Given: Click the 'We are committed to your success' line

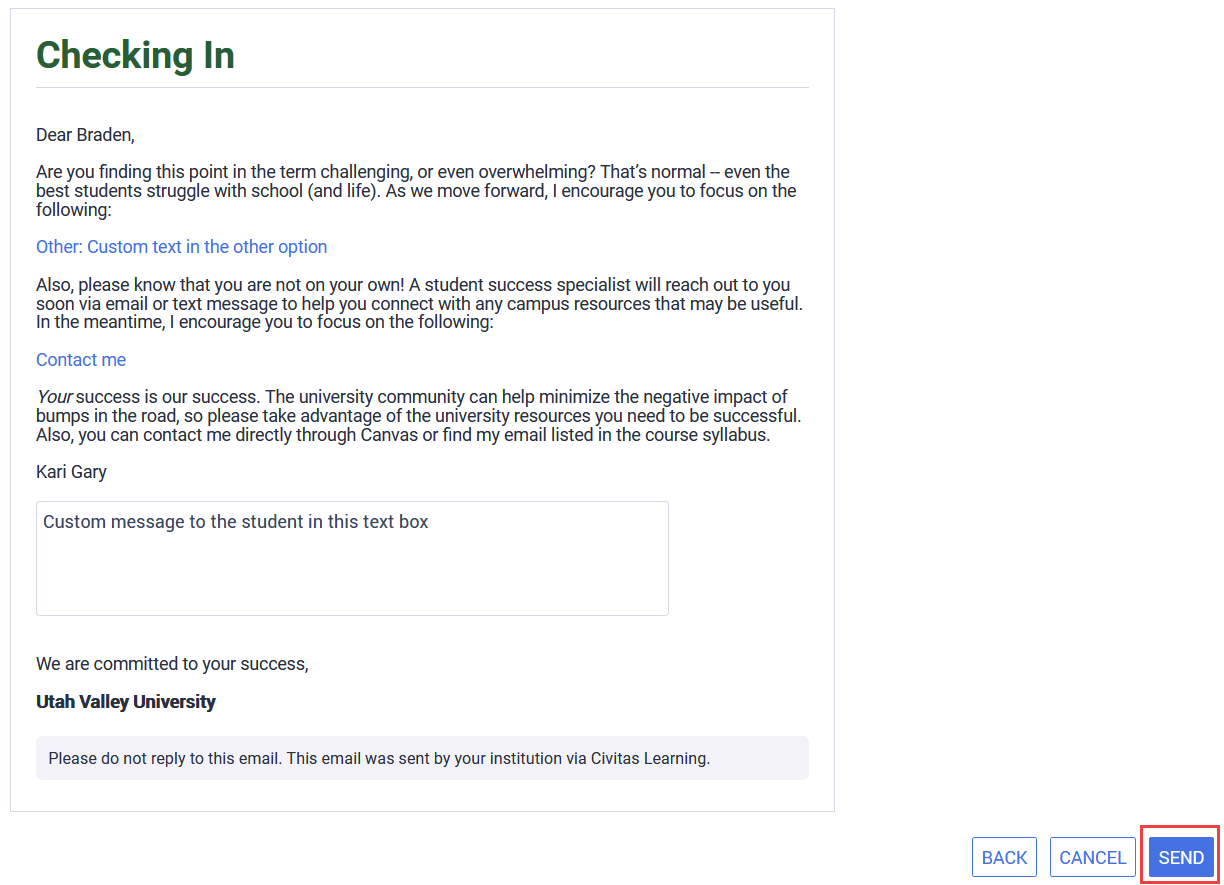Looking at the screenshot, I should [172, 663].
